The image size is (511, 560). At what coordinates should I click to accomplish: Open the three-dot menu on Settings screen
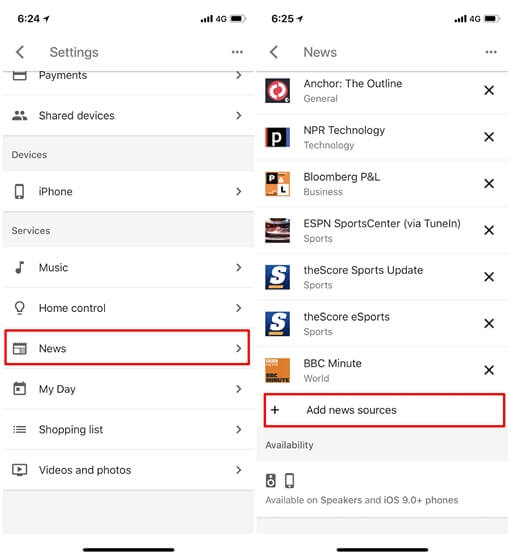[x=237, y=52]
